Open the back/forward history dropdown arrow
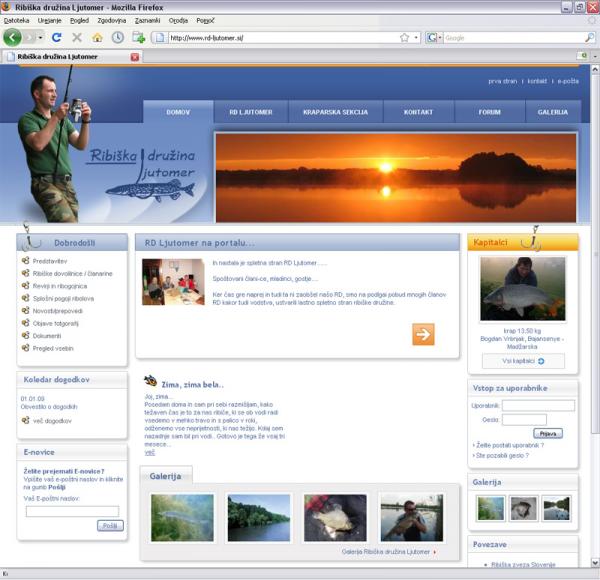 [x=39, y=38]
